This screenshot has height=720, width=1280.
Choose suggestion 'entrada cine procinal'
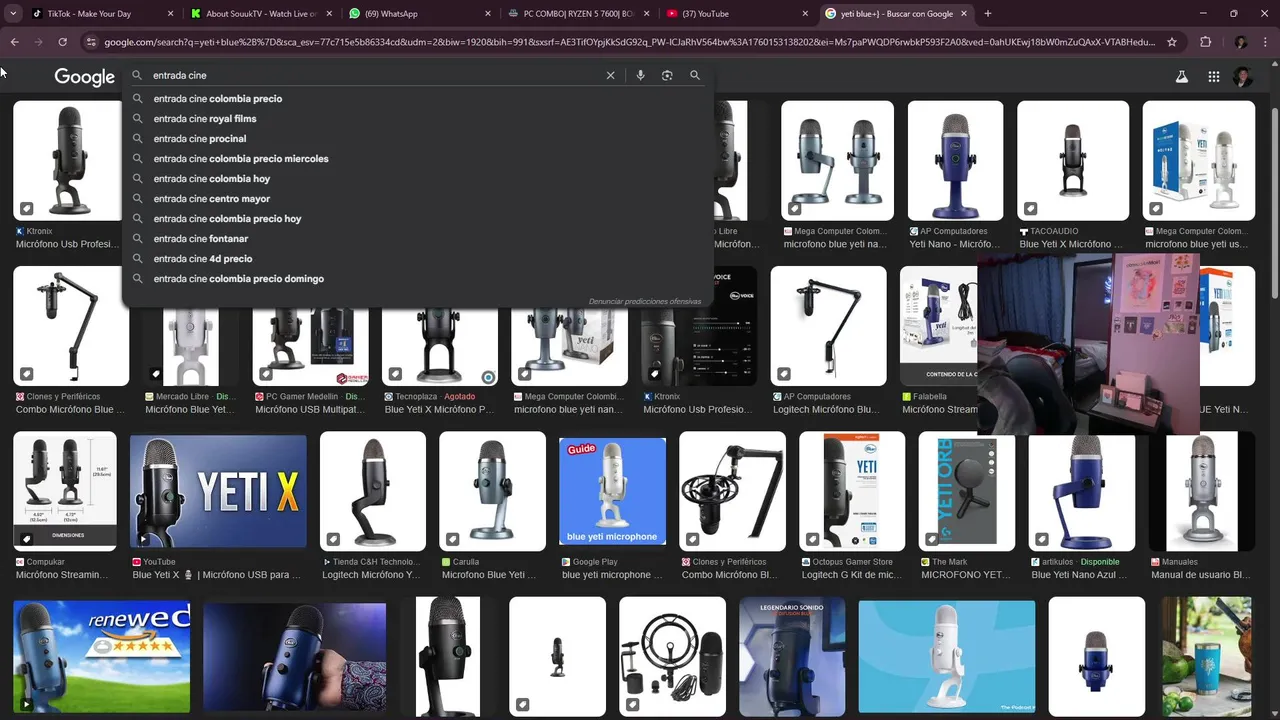click(x=200, y=139)
